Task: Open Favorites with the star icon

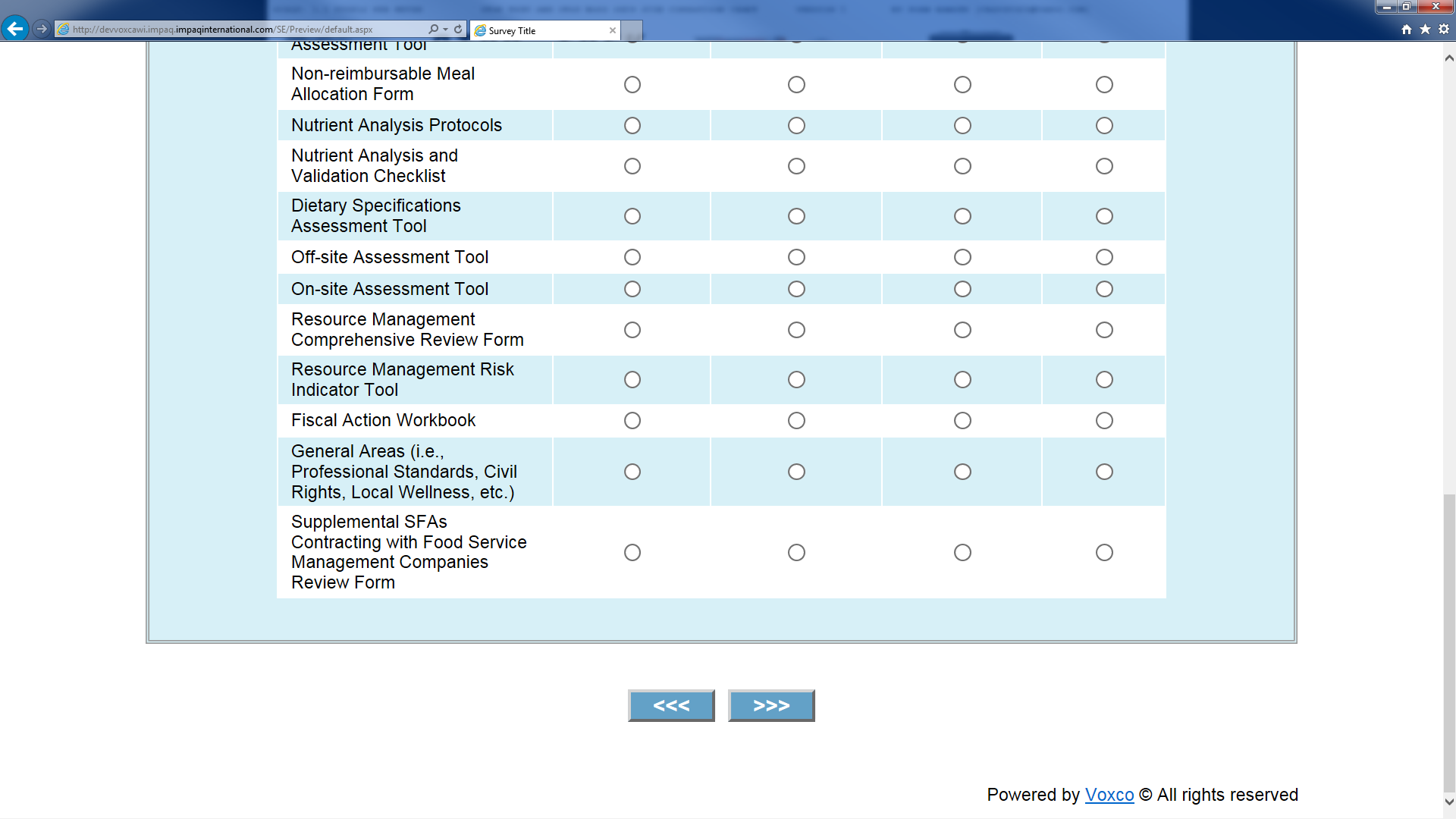Action: pos(1425,29)
